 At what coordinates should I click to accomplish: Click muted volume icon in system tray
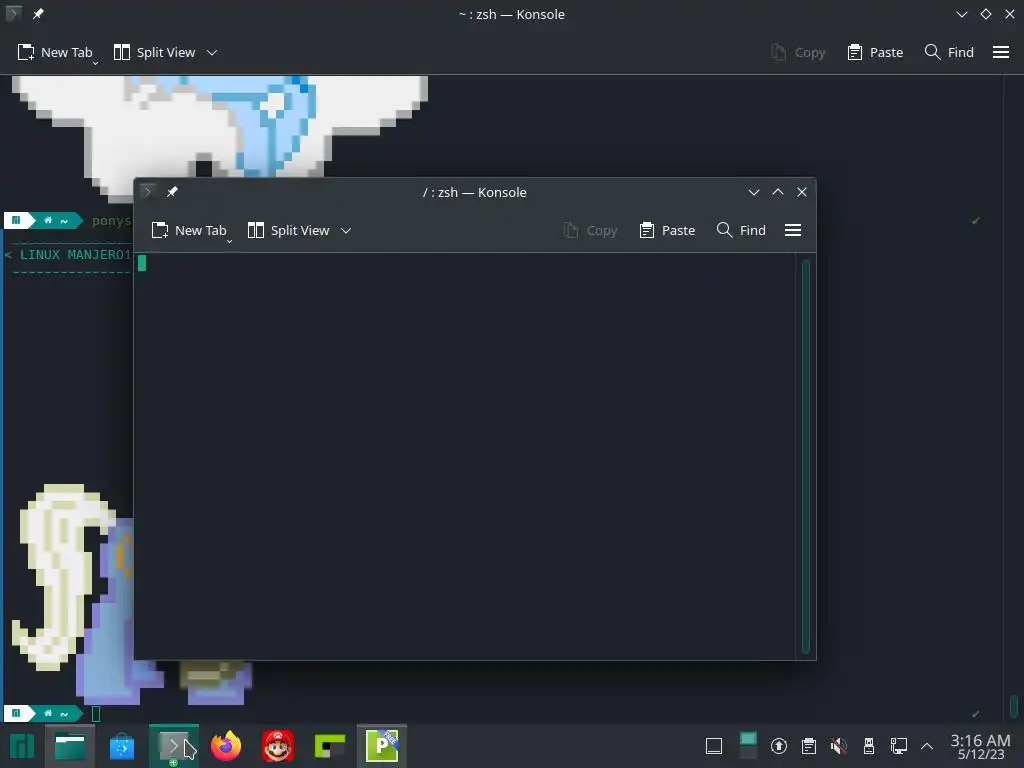click(839, 746)
